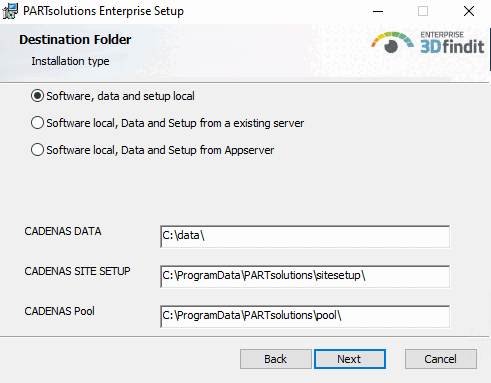Click the "PARTsolutions Enterprise Setup" window title
The width and height of the screenshot is (491, 383).
103,11
